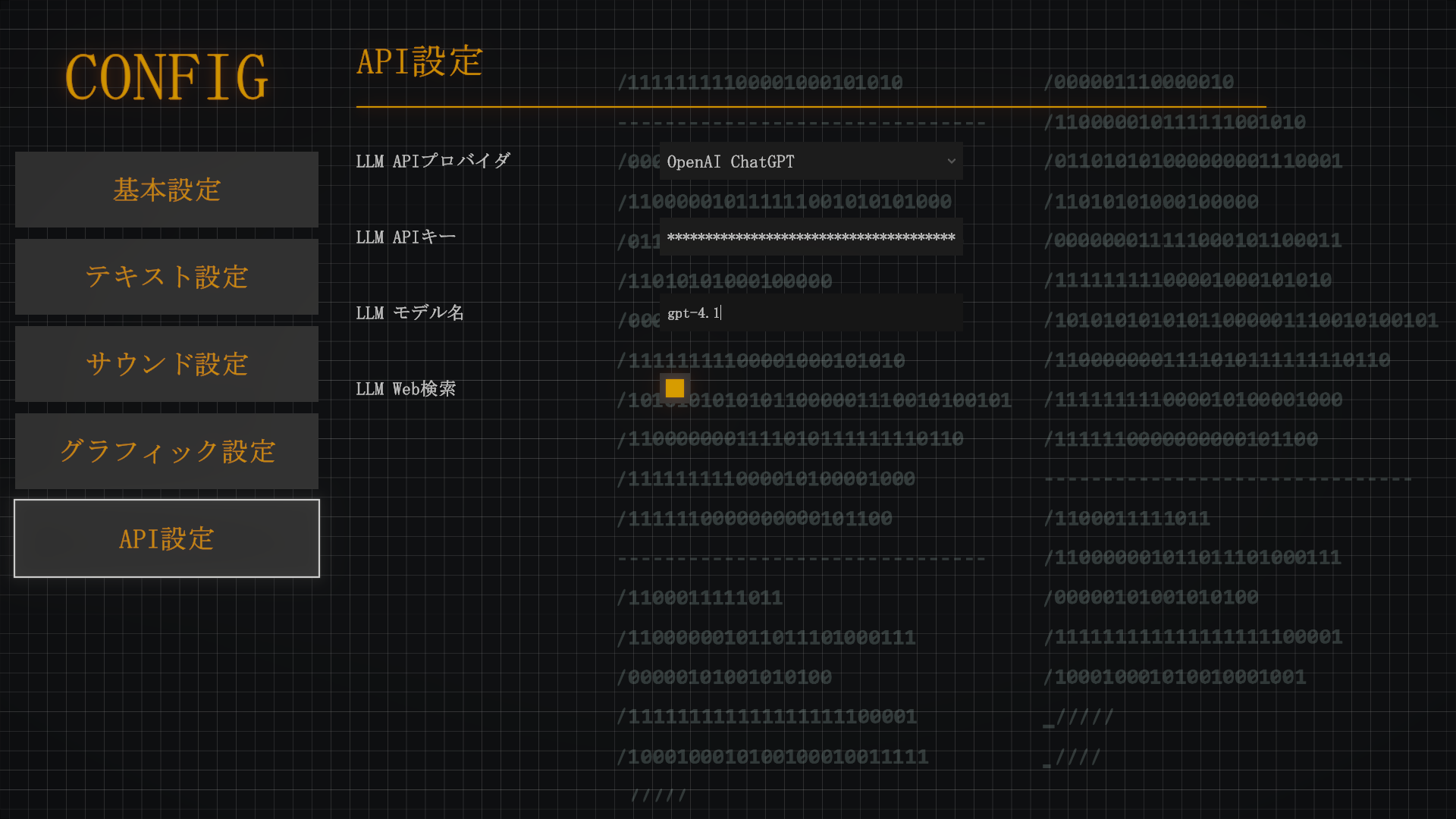1456x819 pixels.
Task: Click the API設定 page heading
Action: pyautogui.click(x=419, y=64)
